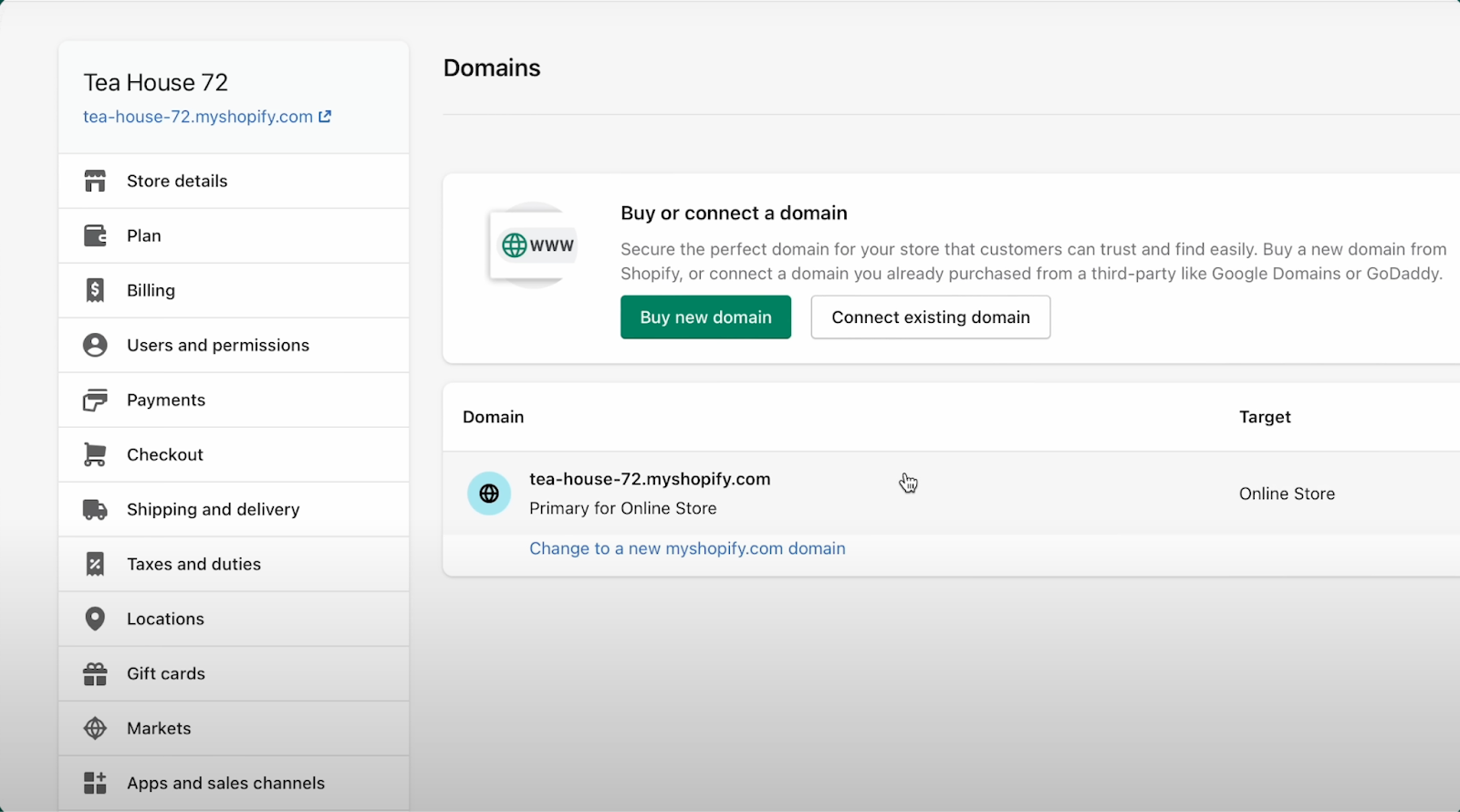Click Connect existing domain button
The width and height of the screenshot is (1460, 812).
(x=931, y=317)
